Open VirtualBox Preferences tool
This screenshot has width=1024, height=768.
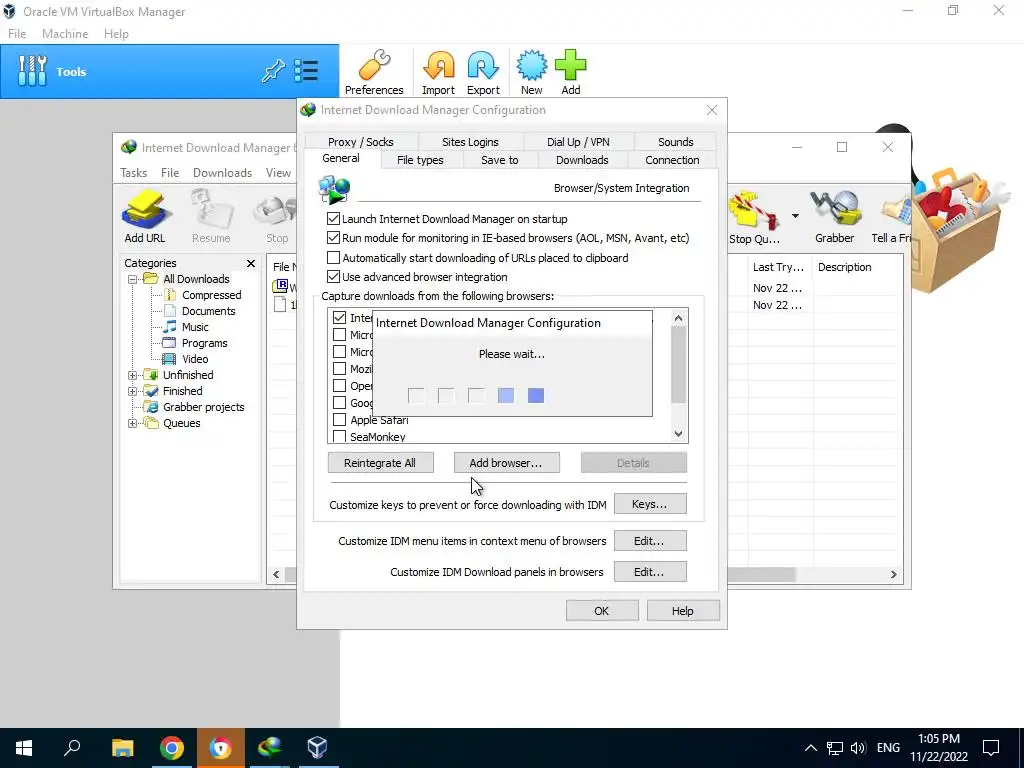(x=374, y=72)
